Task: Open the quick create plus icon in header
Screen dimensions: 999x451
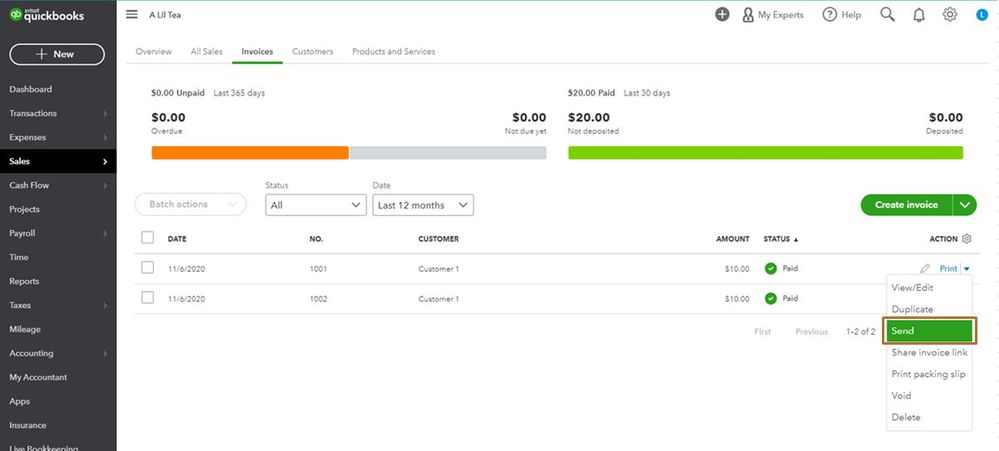Action: tap(722, 15)
